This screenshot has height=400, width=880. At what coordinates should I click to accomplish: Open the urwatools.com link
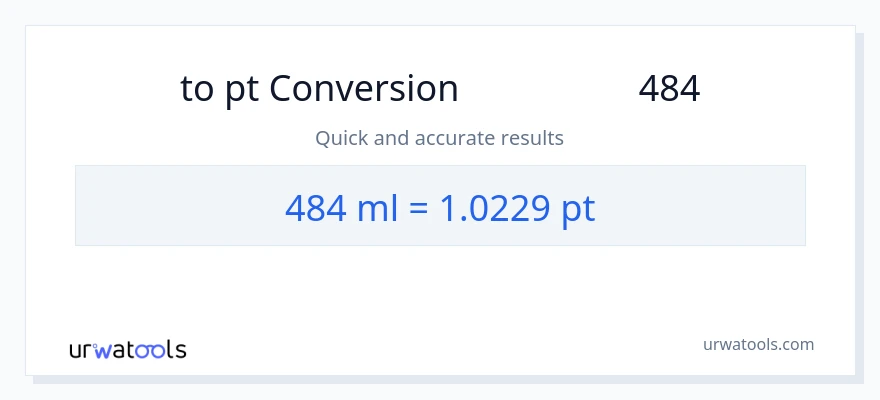click(758, 344)
